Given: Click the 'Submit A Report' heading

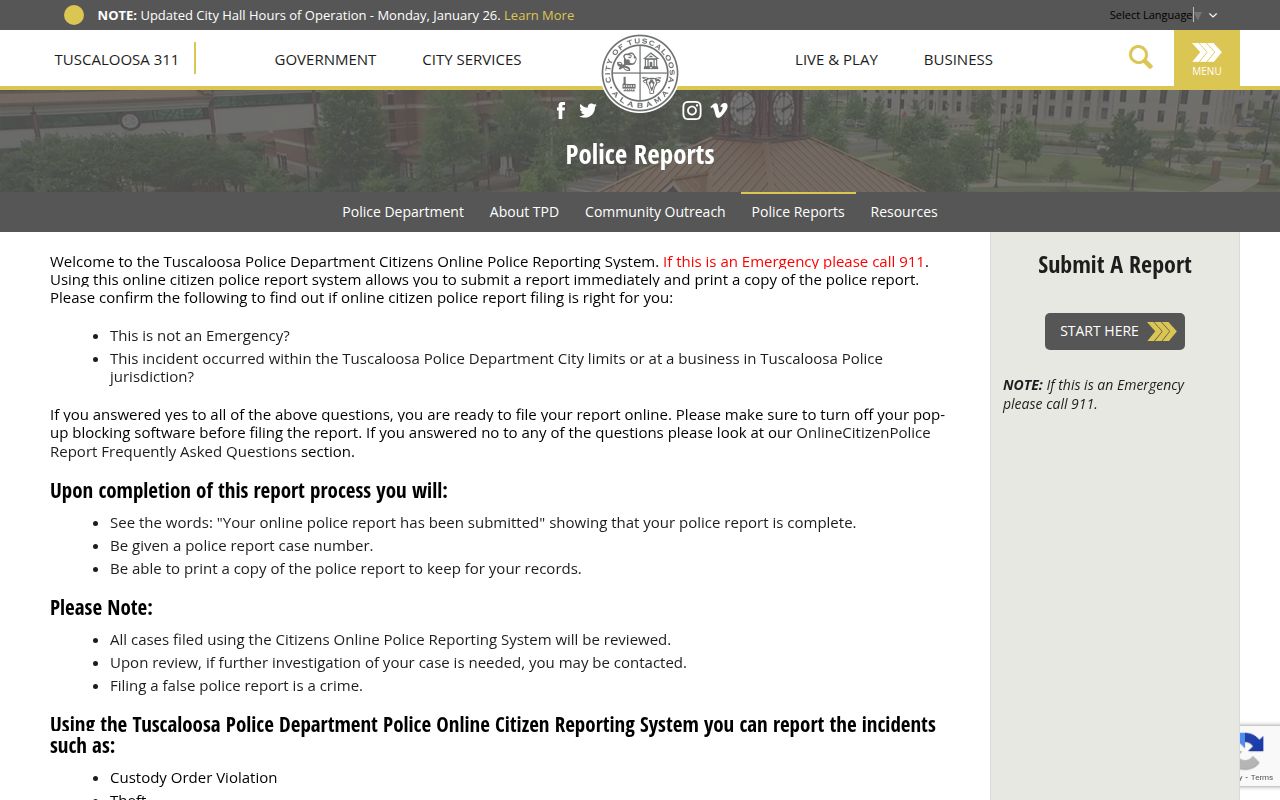Looking at the screenshot, I should tap(1115, 265).
